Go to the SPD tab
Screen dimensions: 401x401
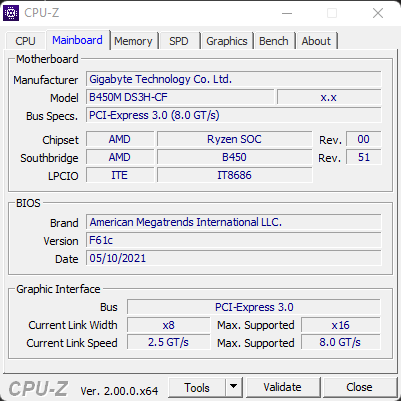[x=179, y=41]
